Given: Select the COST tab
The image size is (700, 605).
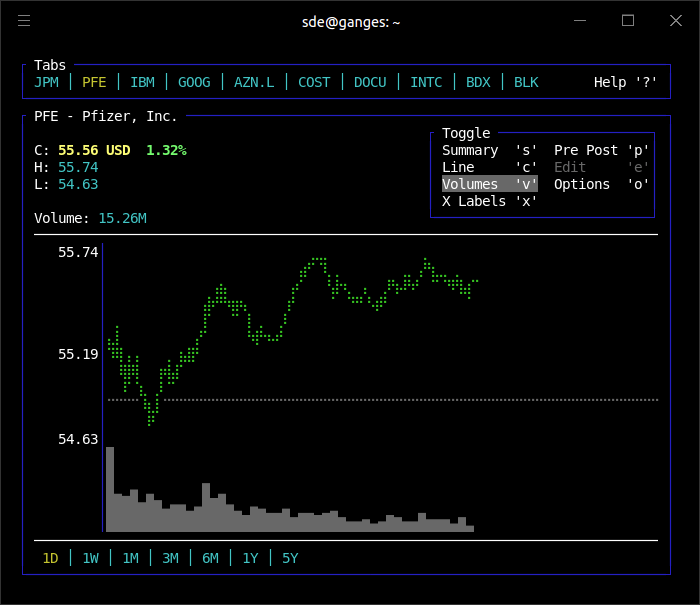Looking at the screenshot, I should (314, 83).
